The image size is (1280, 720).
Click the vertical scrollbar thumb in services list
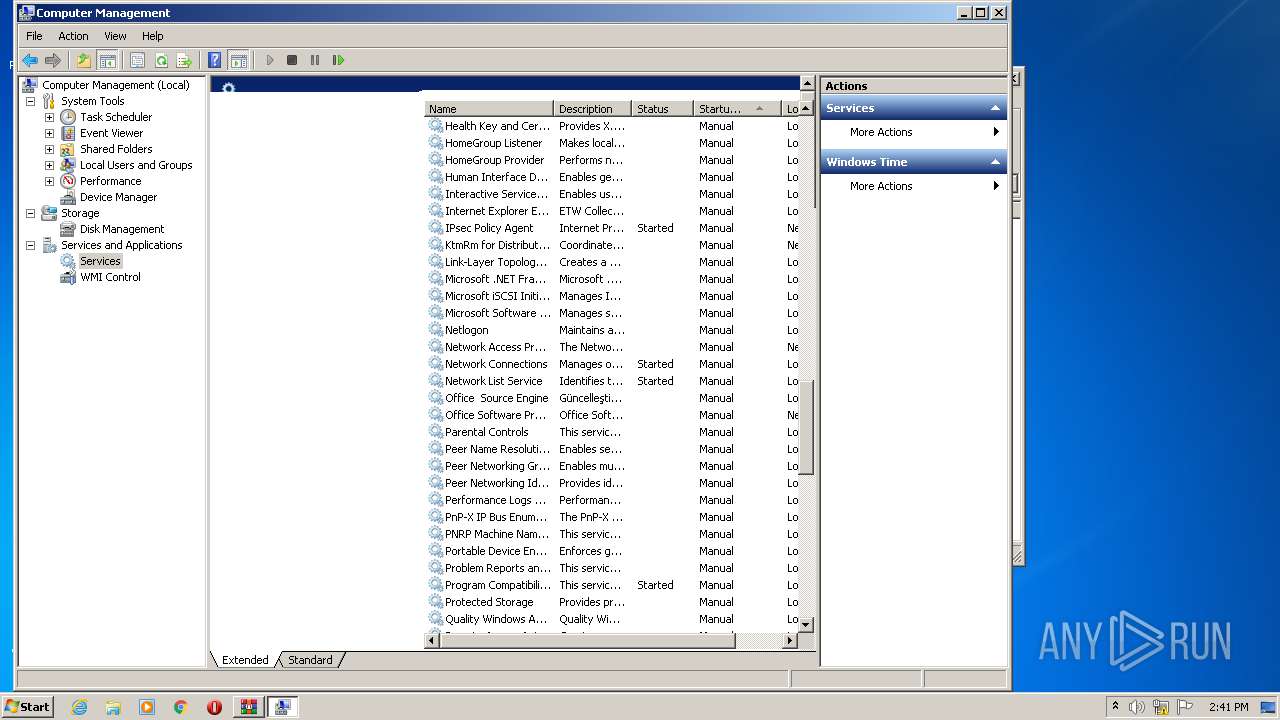[x=806, y=428]
